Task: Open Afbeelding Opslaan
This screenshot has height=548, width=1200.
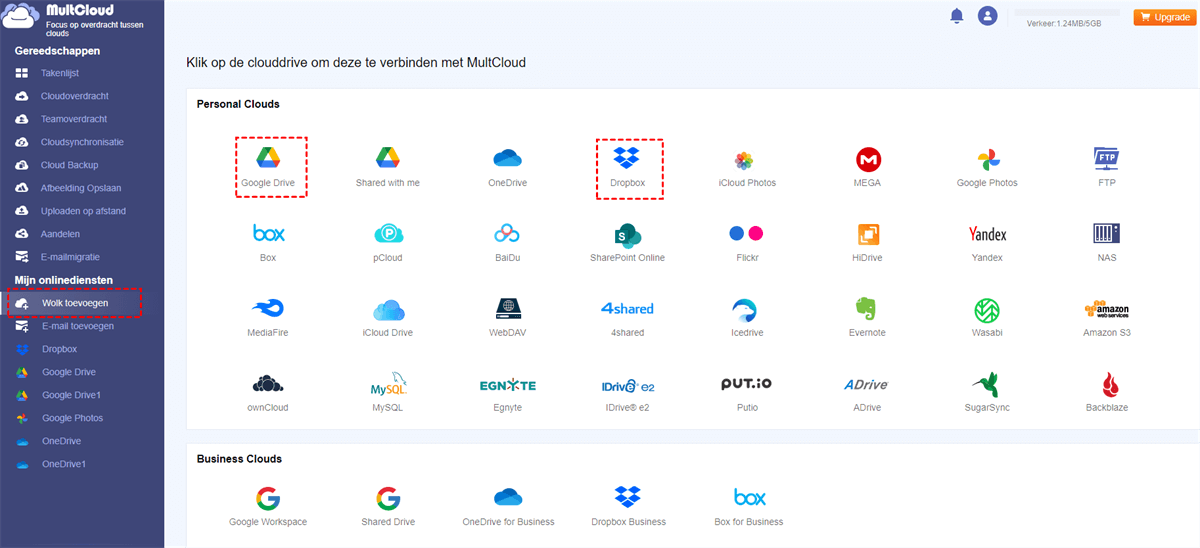Action: click(79, 188)
